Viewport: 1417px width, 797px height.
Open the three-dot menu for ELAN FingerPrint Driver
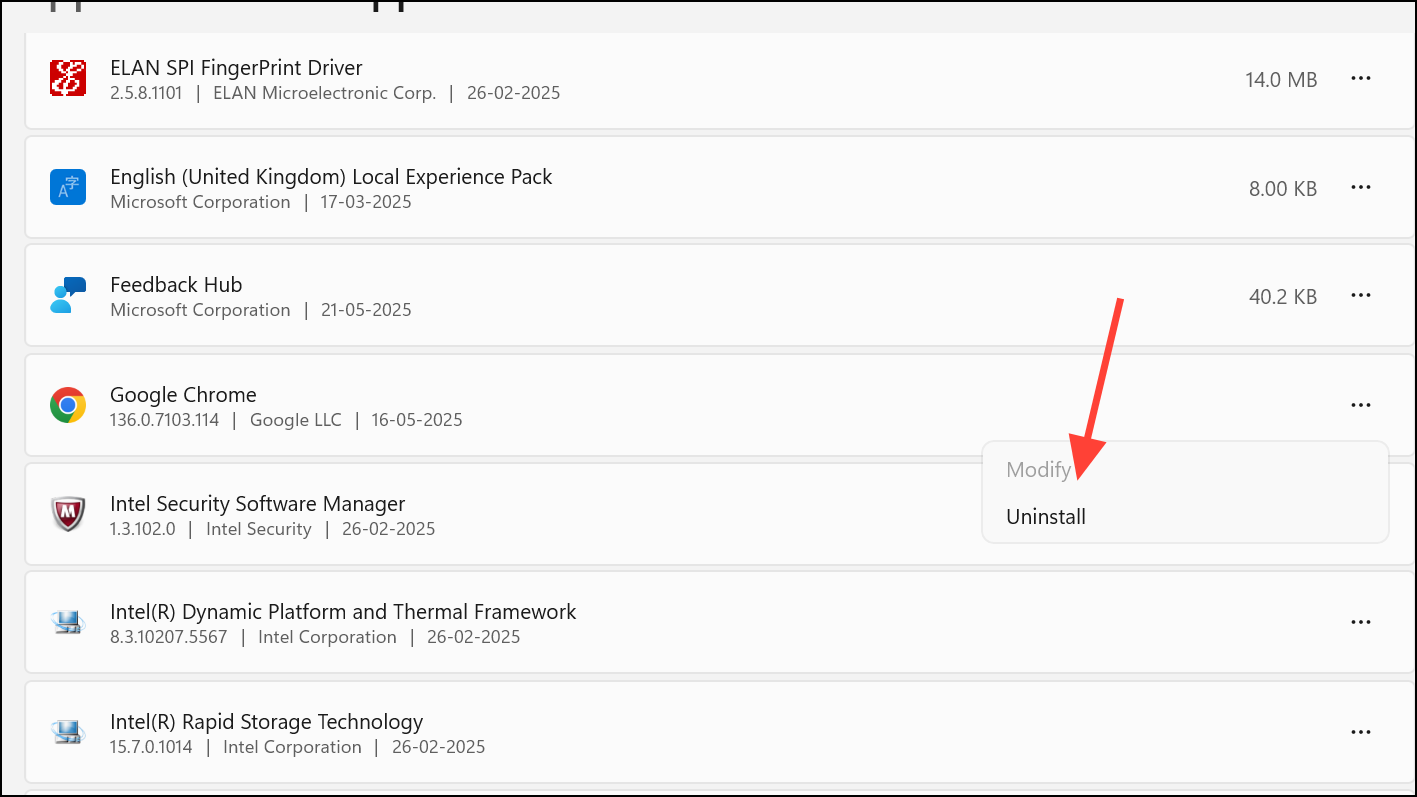(x=1360, y=79)
